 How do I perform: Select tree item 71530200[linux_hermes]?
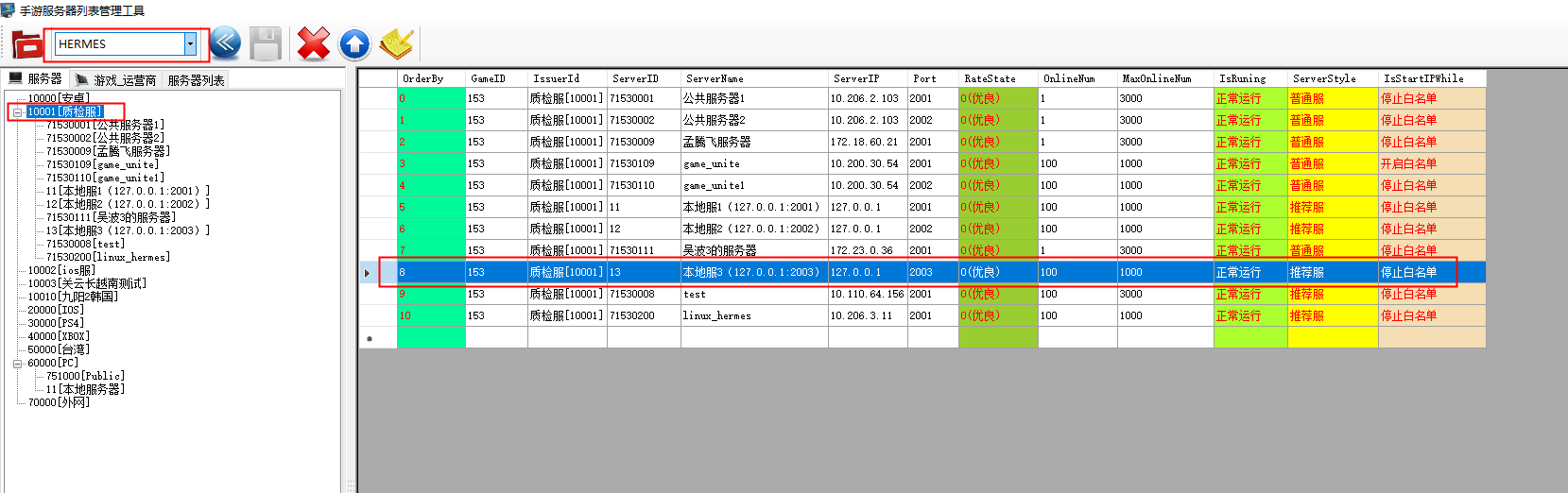[x=108, y=257]
